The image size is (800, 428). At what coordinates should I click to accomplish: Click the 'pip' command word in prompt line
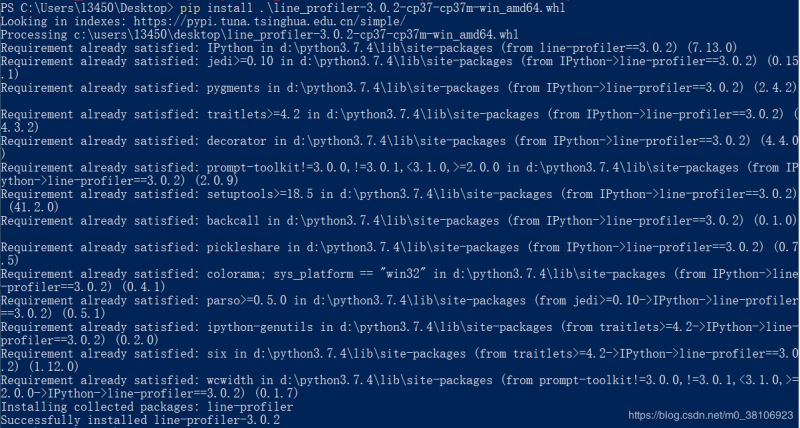190,8
